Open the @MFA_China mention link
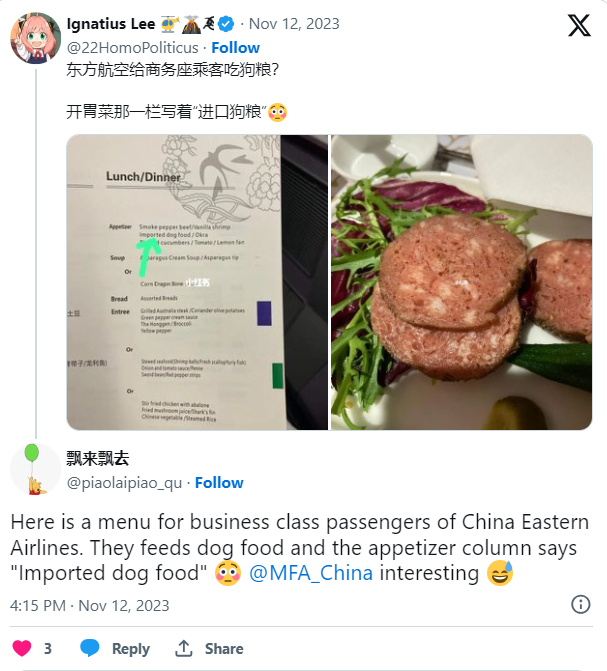 (311, 573)
